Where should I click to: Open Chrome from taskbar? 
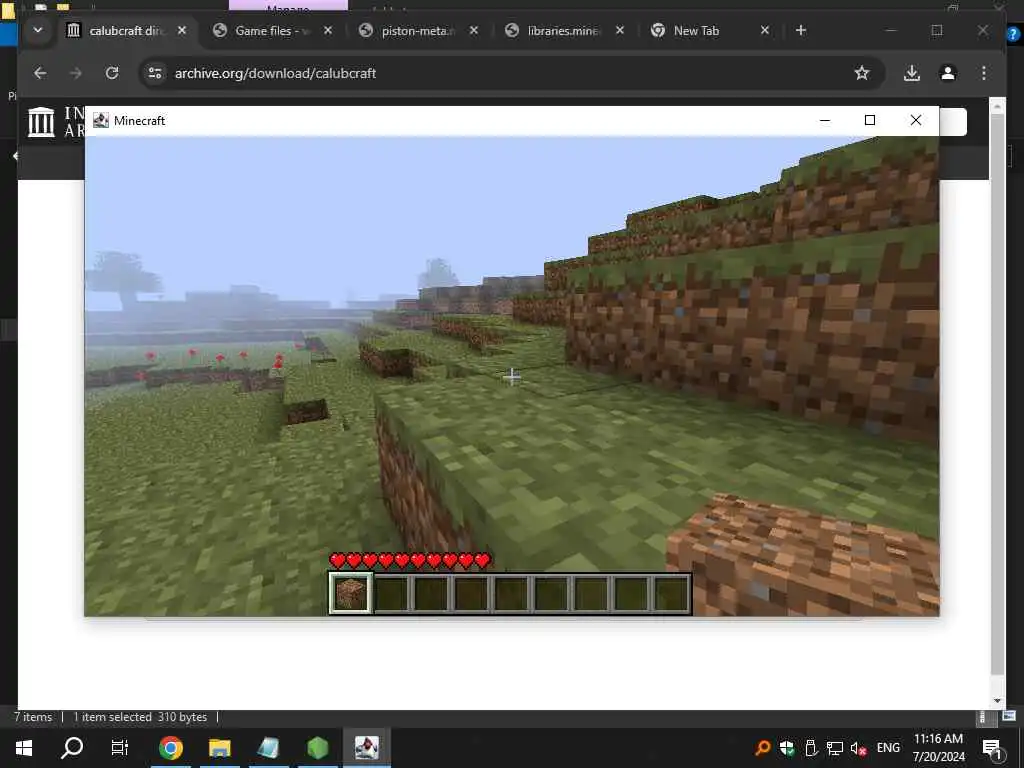coord(170,748)
